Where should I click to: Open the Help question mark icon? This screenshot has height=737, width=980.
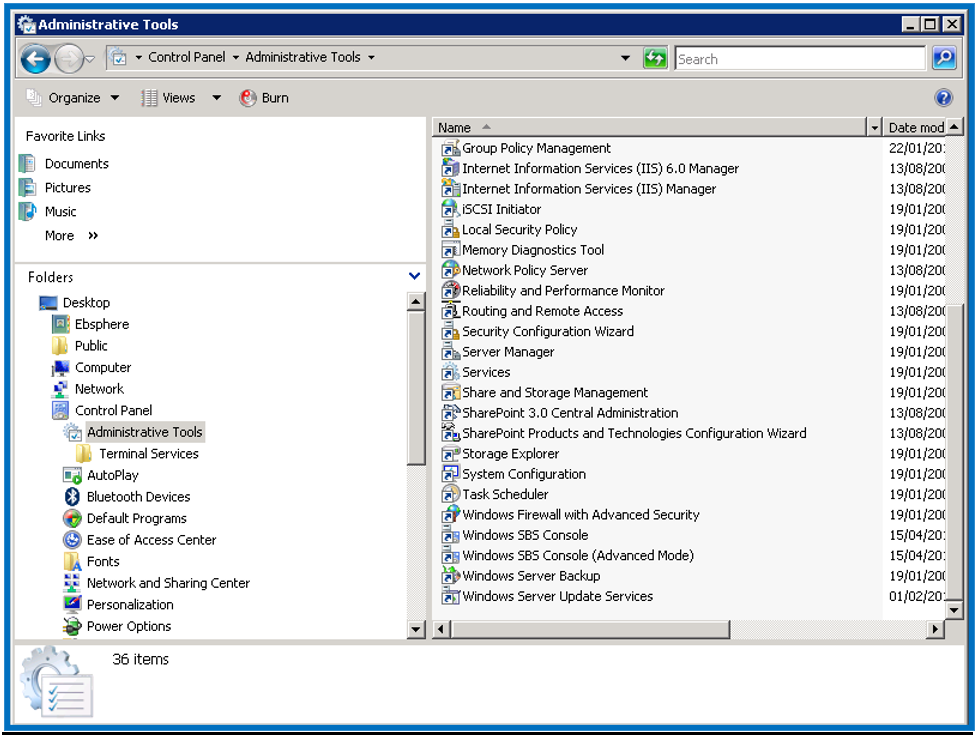tap(943, 98)
